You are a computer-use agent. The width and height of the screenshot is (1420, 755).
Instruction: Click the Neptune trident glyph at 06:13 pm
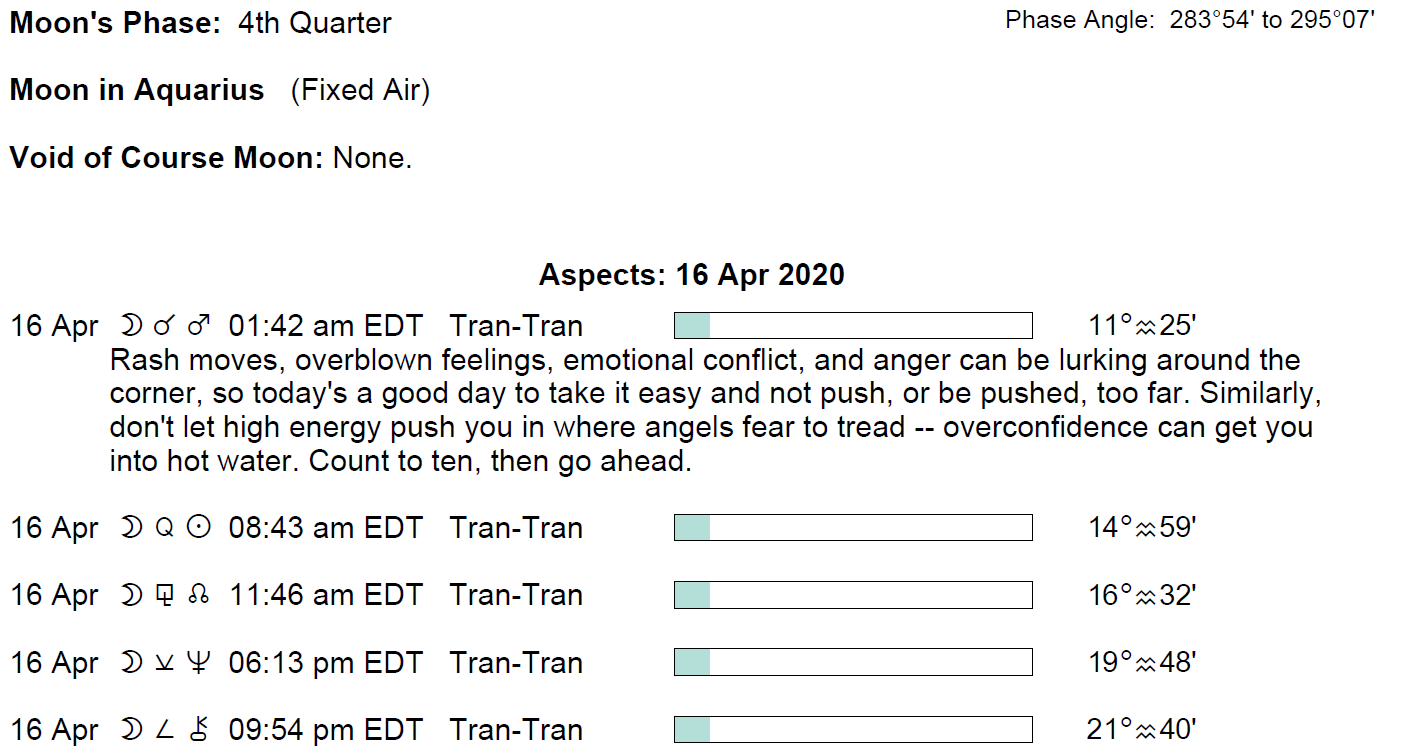coord(199,663)
